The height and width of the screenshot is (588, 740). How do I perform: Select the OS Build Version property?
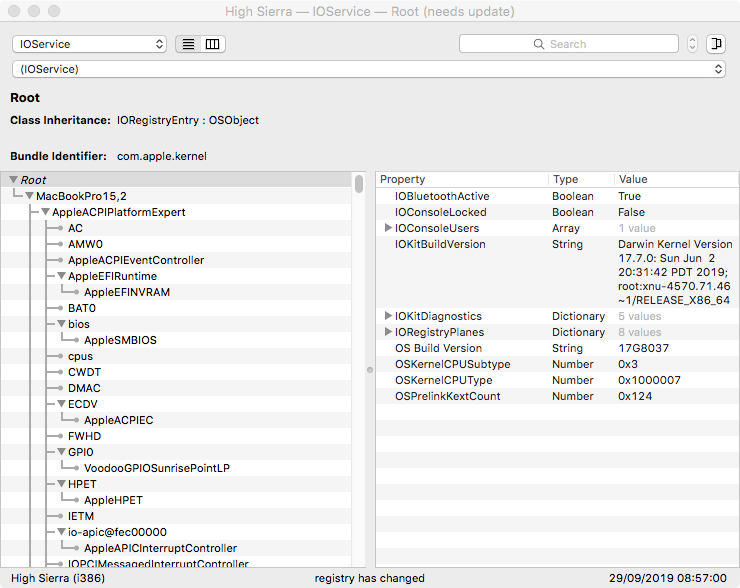coord(557,348)
